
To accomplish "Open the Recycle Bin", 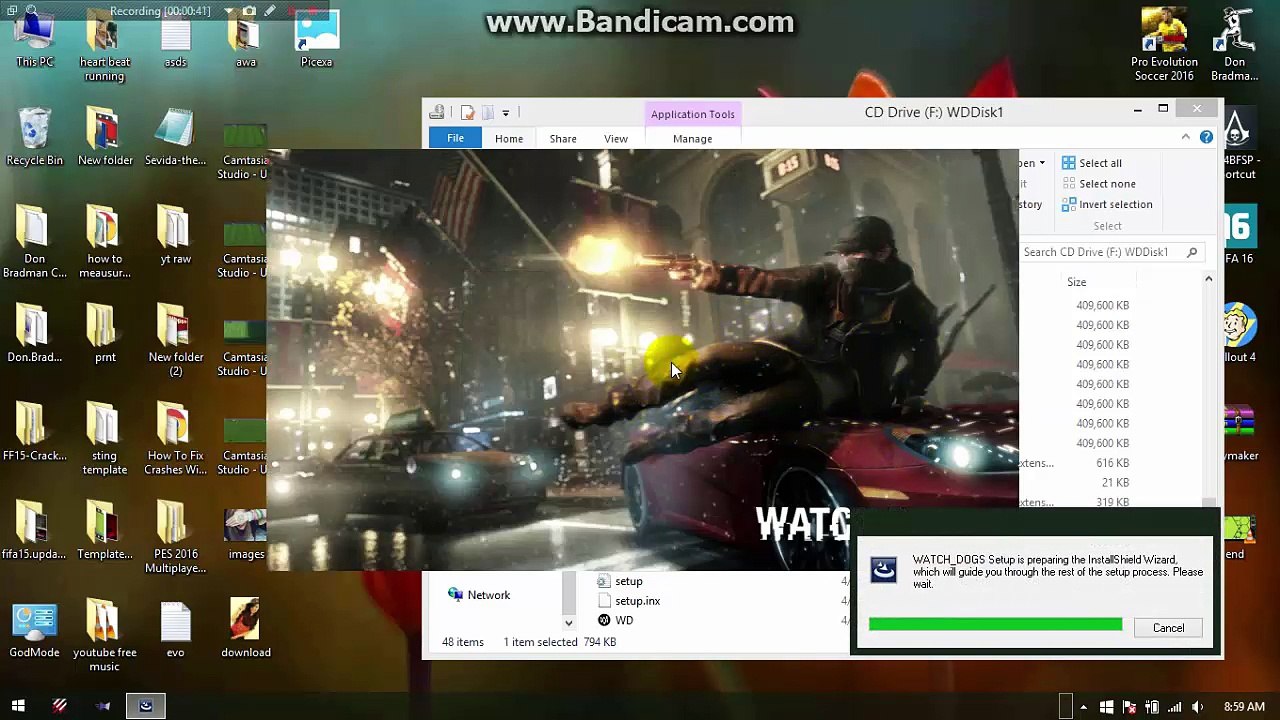I will point(34,138).
